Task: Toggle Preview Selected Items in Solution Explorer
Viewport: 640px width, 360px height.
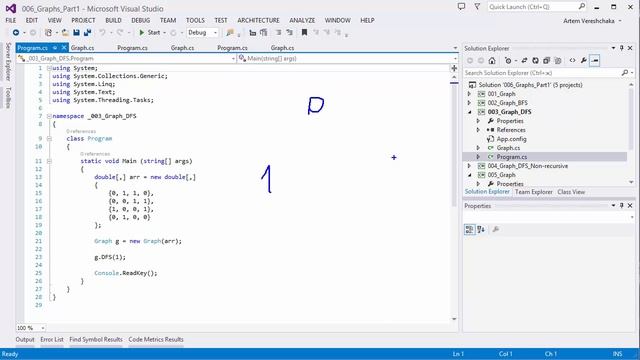Action: (x=595, y=60)
